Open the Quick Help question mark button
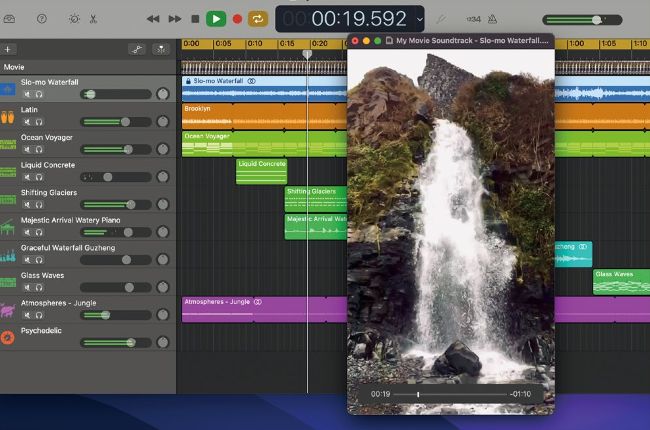The height and width of the screenshot is (430, 650). coord(41,19)
